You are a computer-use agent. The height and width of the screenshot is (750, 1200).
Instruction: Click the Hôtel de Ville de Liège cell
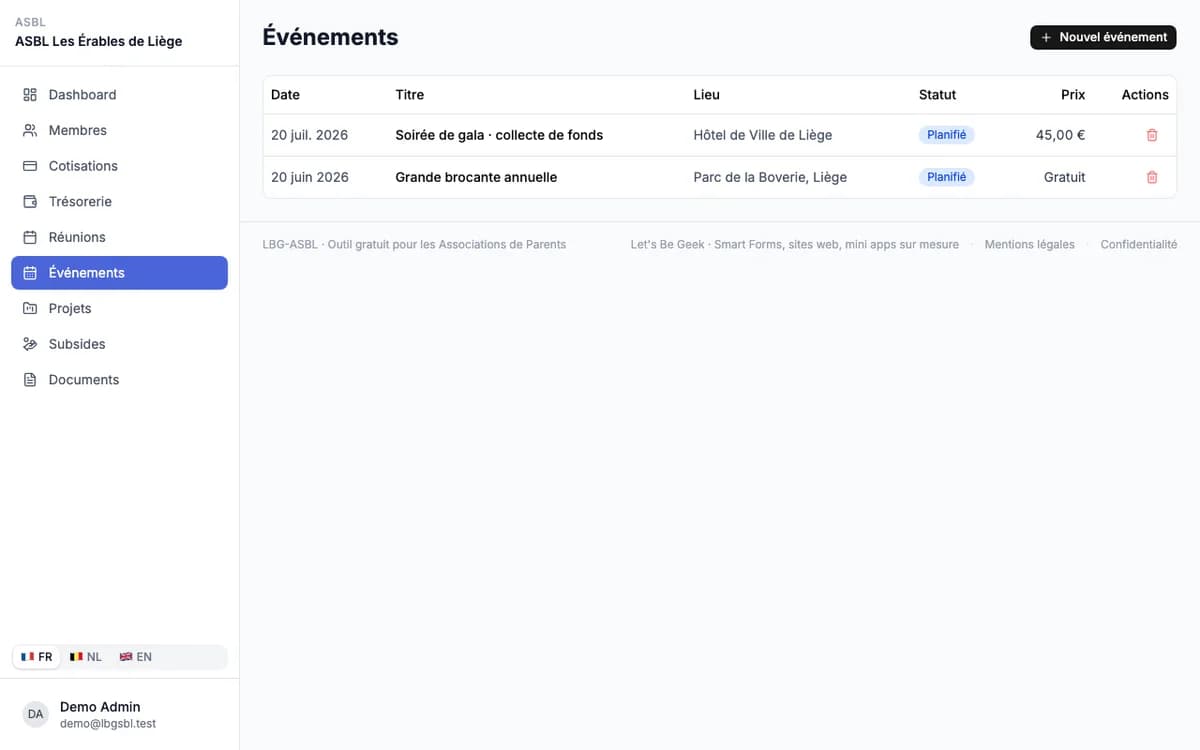[x=762, y=135]
